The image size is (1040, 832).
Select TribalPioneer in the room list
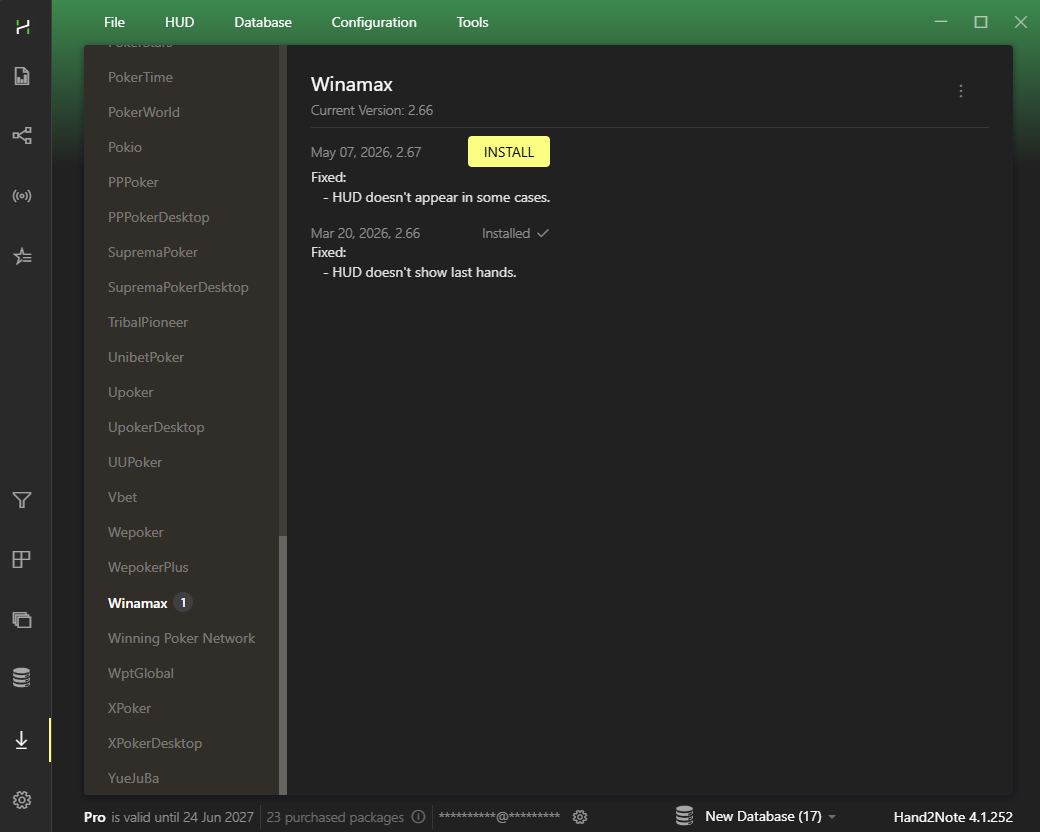point(148,322)
